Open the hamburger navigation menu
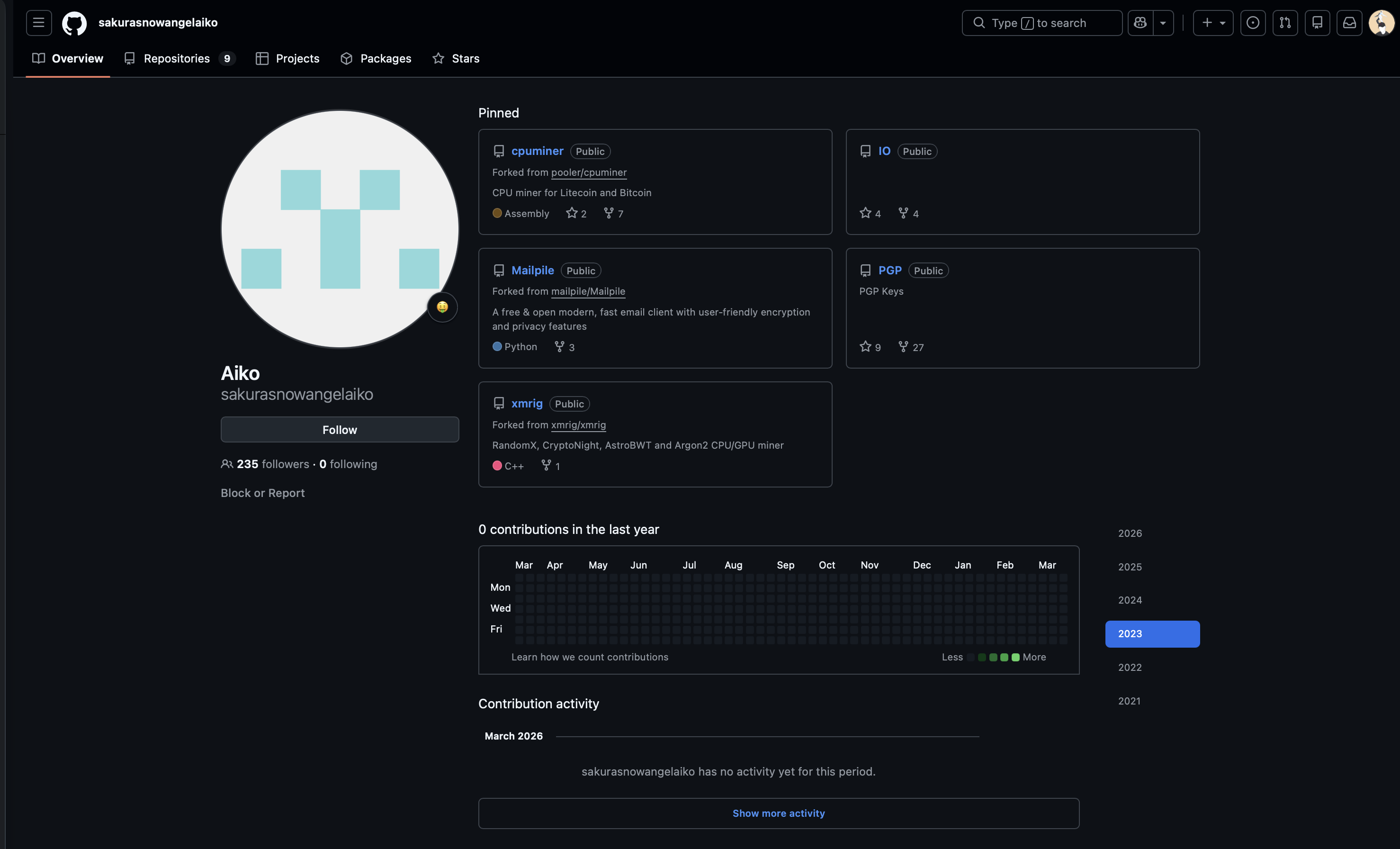The width and height of the screenshot is (1400, 849). 39,23
